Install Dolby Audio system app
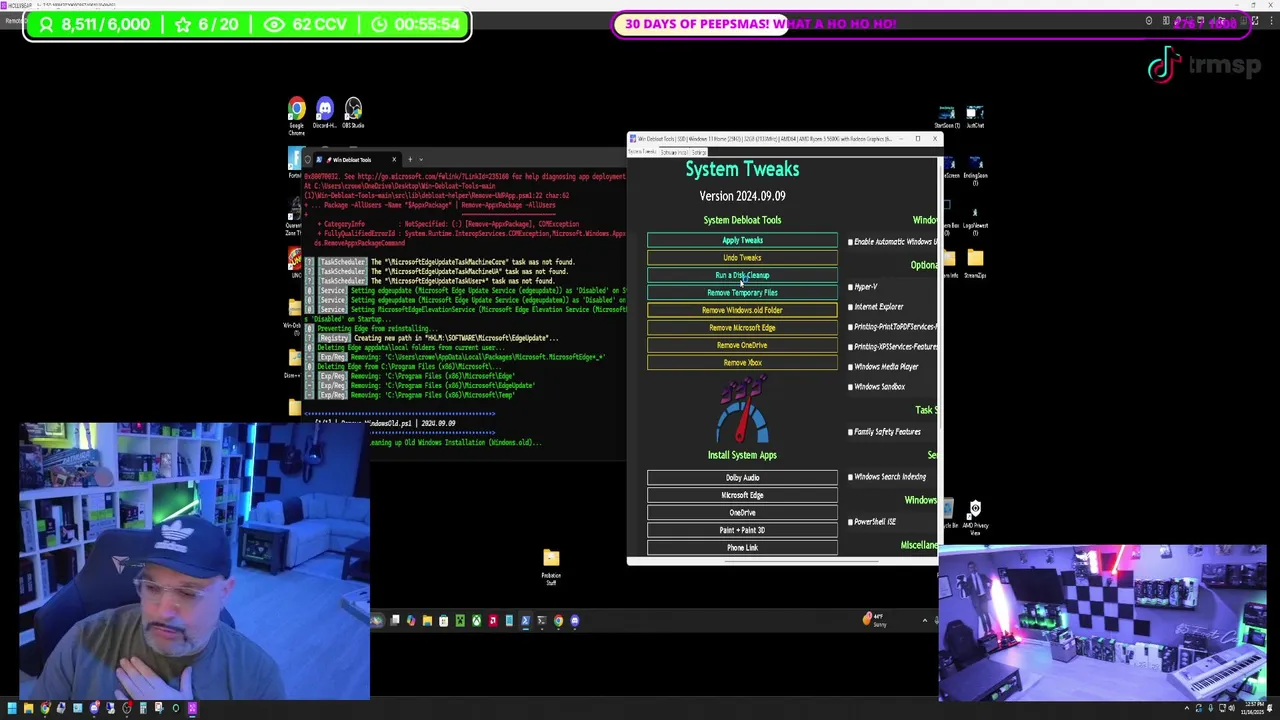 742,478
